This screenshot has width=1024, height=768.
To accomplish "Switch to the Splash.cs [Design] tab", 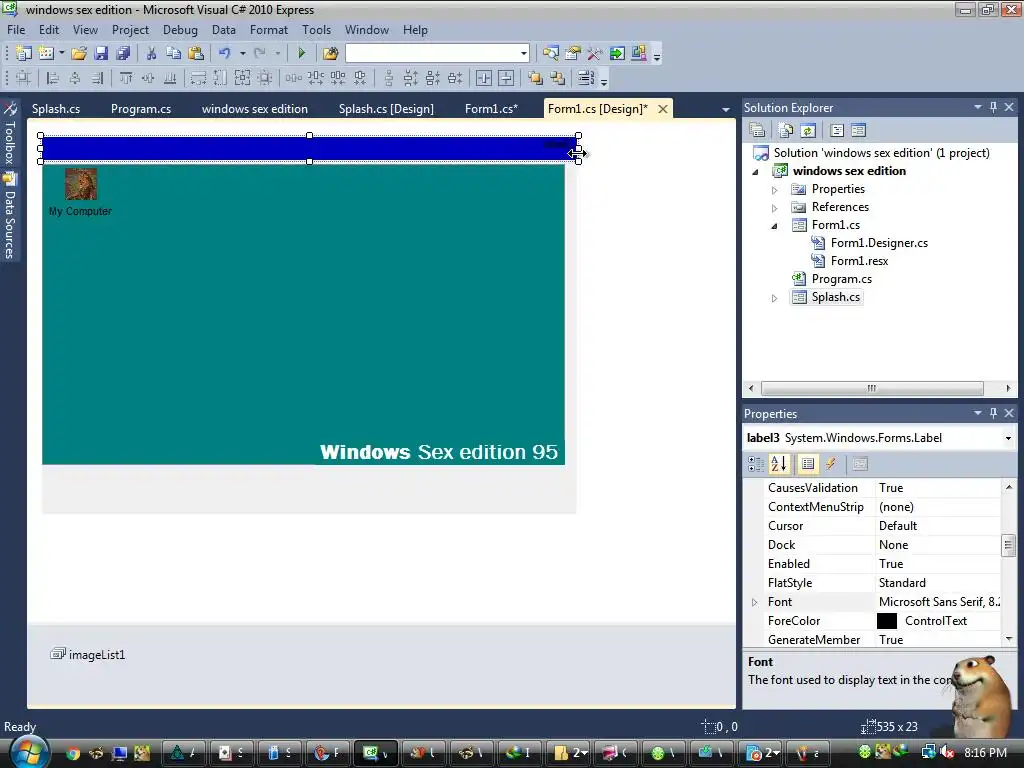I will 386,109.
